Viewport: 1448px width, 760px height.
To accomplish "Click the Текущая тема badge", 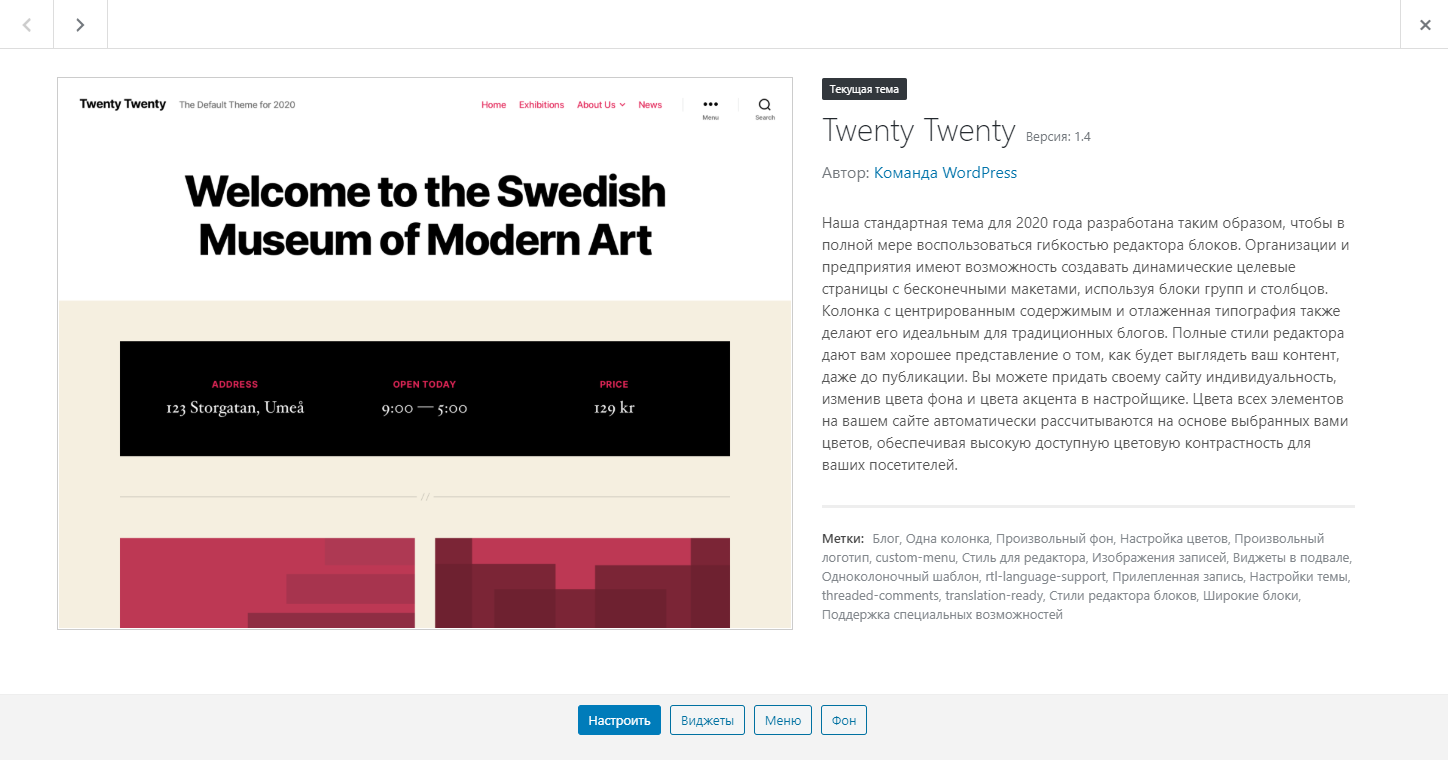I will coord(864,89).
